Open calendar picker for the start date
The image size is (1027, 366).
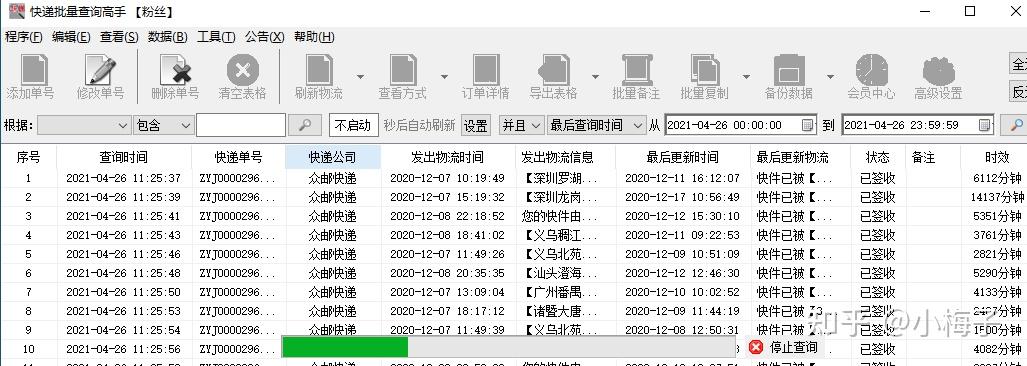808,124
